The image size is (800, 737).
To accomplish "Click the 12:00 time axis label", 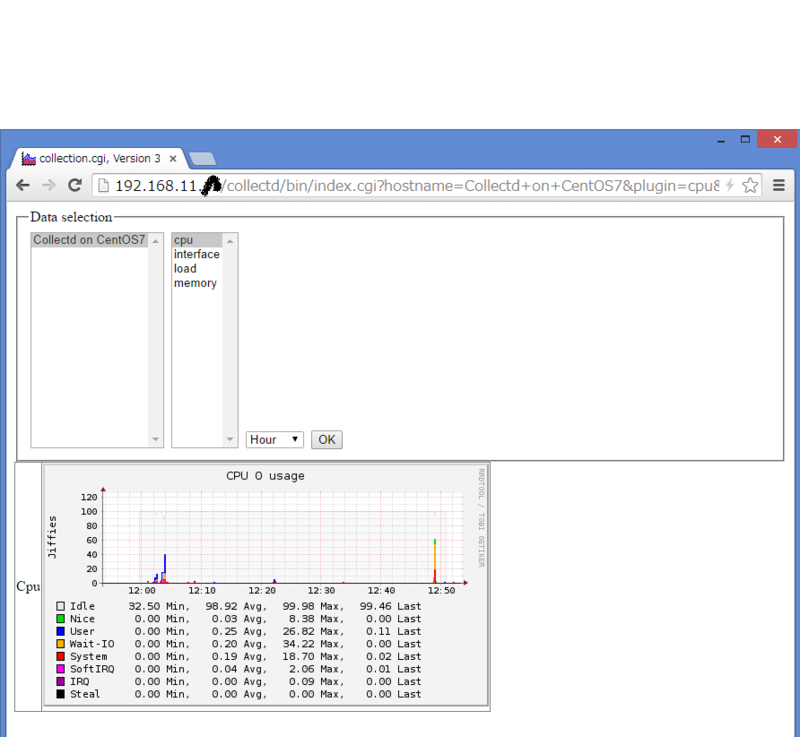I will click(x=142, y=591).
